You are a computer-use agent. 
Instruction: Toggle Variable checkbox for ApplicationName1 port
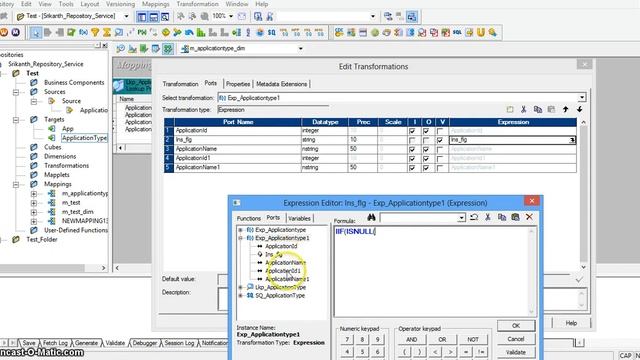pyautogui.click(x=440, y=168)
